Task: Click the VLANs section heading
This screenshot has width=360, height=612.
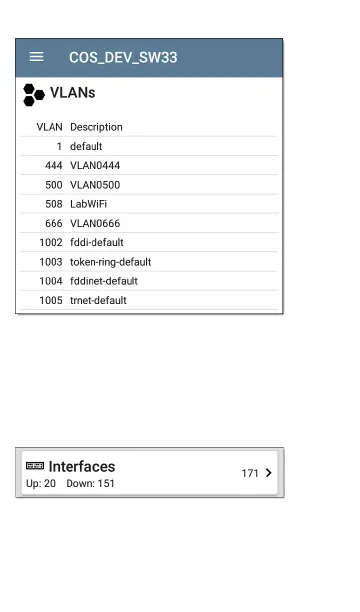Action: pos(73,93)
